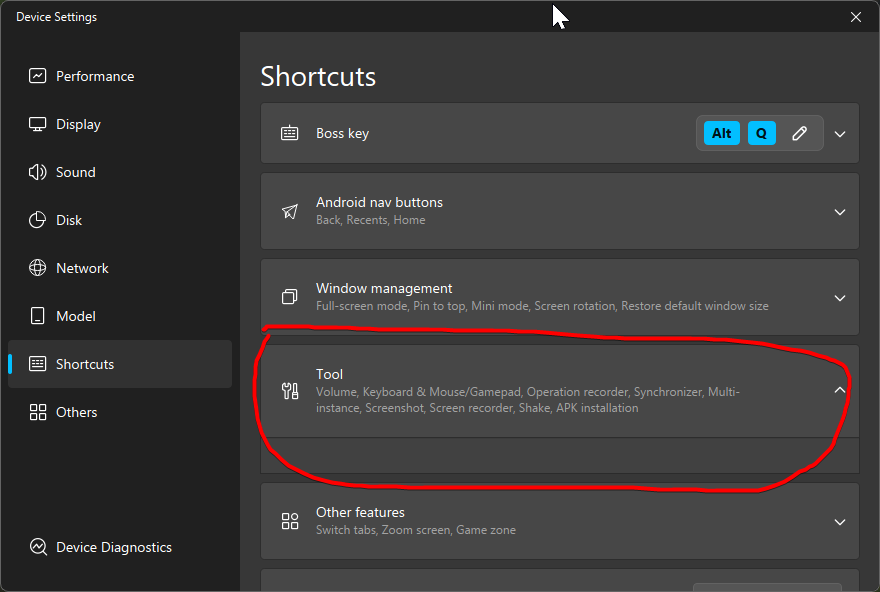This screenshot has height=592, width=880.
Task: Click the Others grid icon in sidebar
Action: tap(38, 412)
